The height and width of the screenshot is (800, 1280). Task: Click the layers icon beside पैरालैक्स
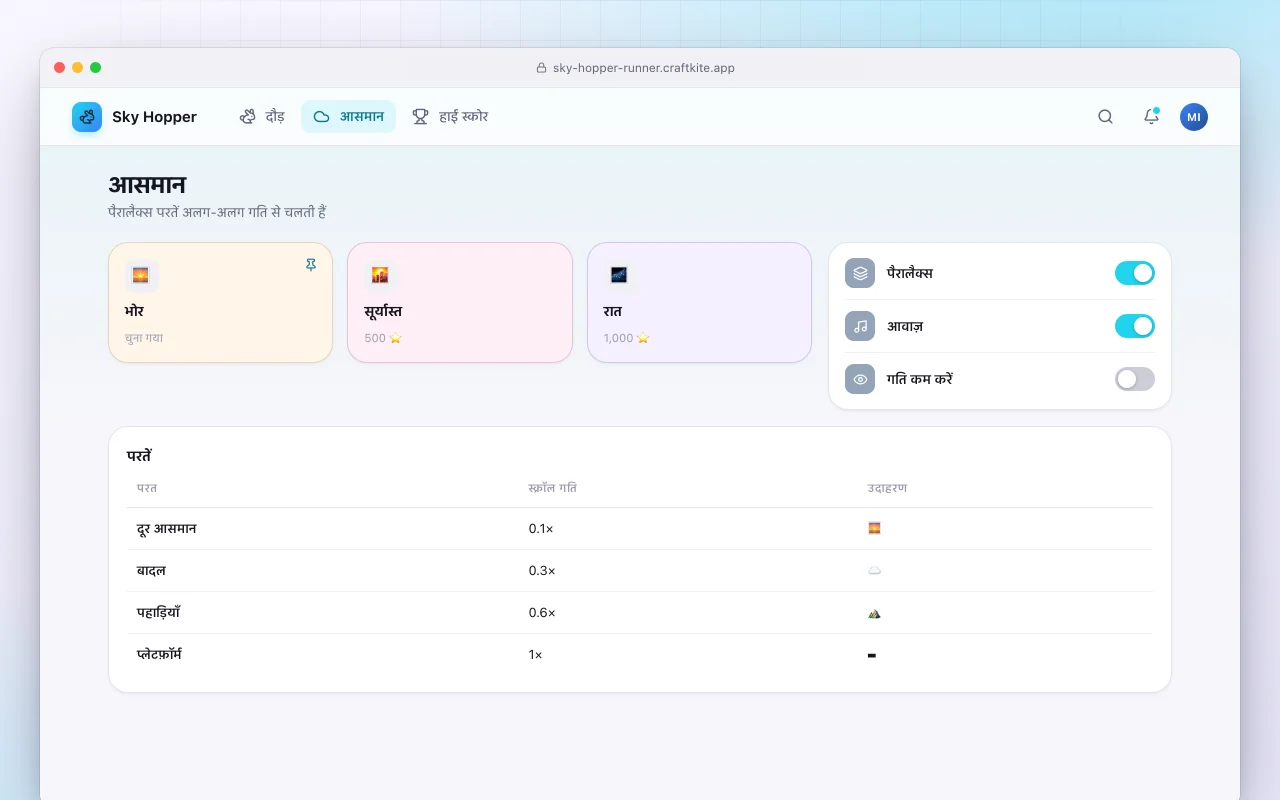coord(860,273)
